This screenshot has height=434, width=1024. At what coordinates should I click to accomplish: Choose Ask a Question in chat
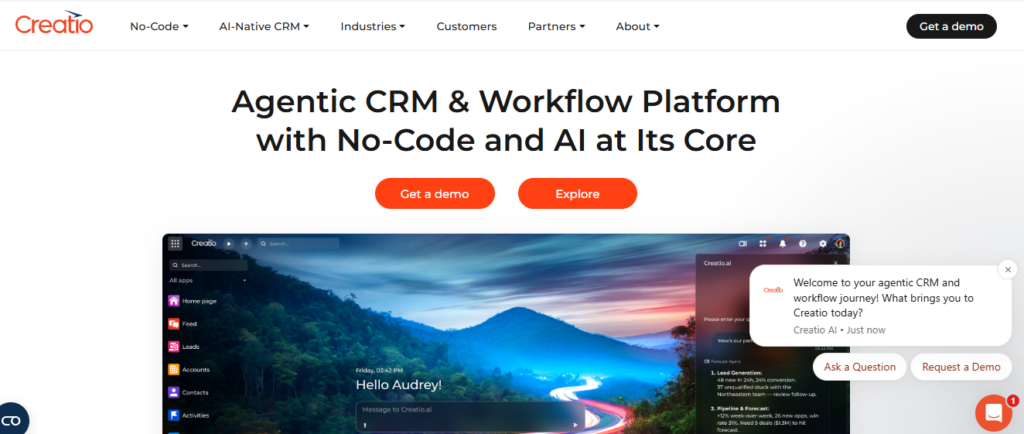[x=859, y=367]
